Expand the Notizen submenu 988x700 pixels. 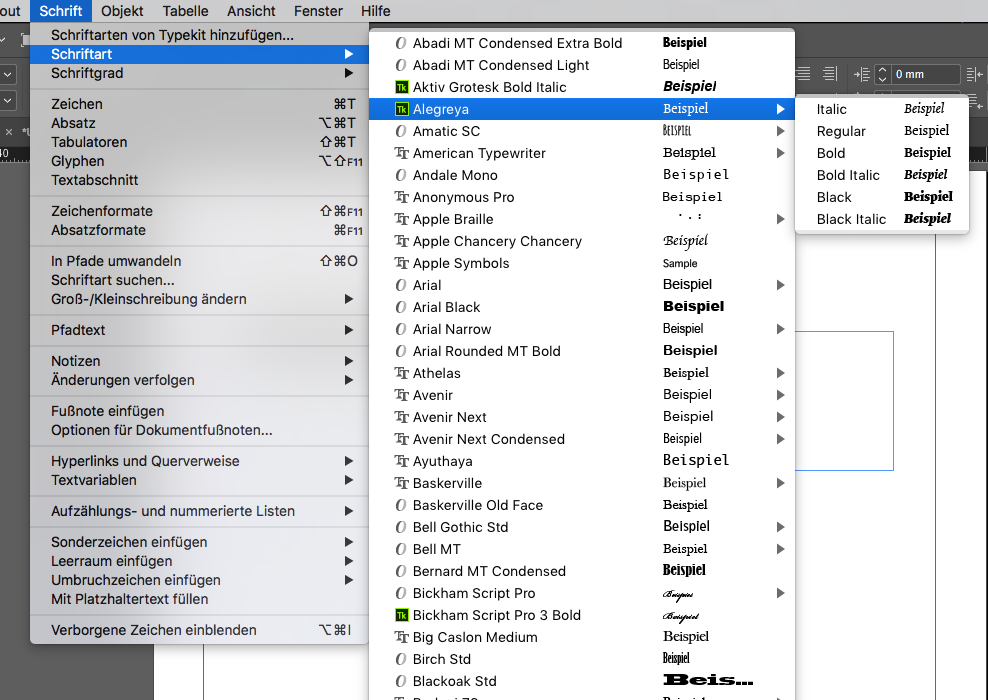click(199, 361)
